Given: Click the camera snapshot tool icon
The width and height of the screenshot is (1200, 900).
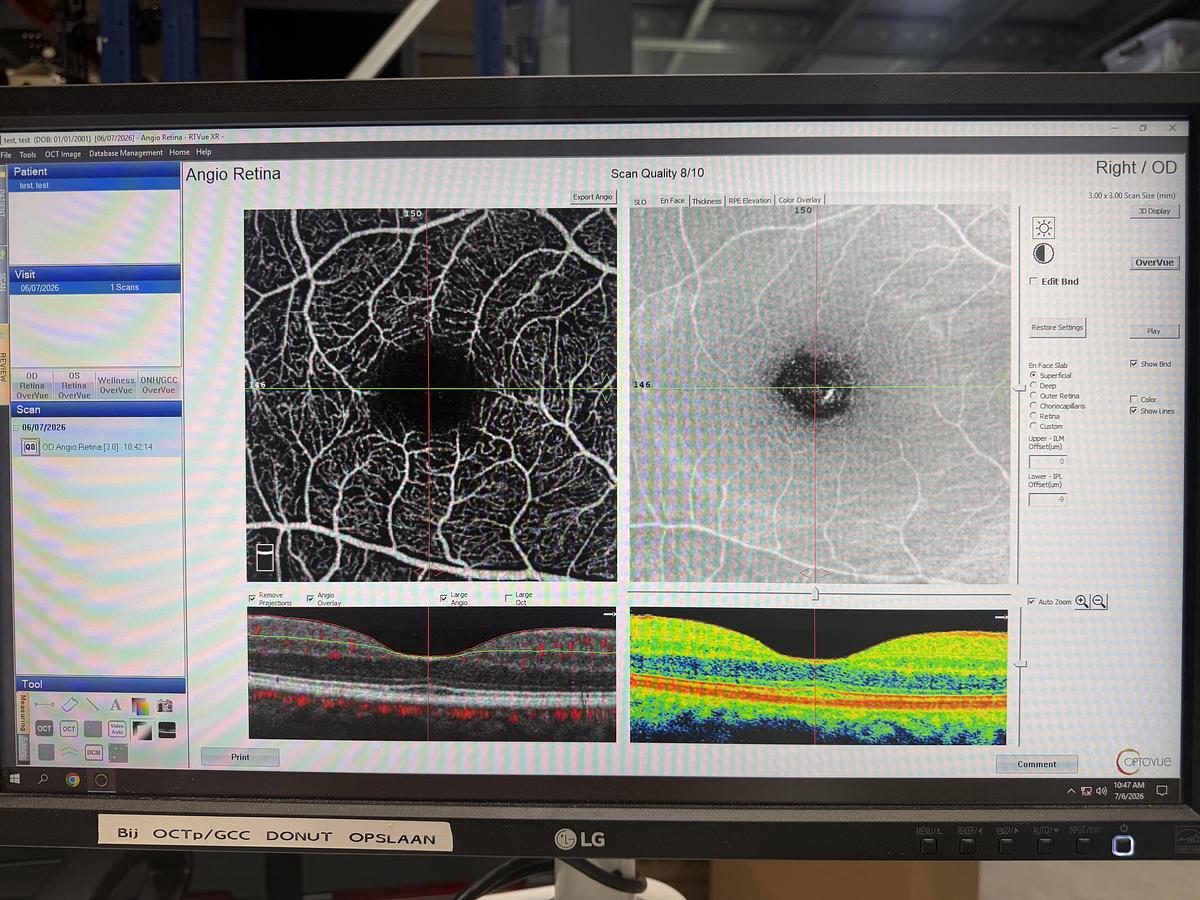Looking at the screenshot, I should (165, 706).
